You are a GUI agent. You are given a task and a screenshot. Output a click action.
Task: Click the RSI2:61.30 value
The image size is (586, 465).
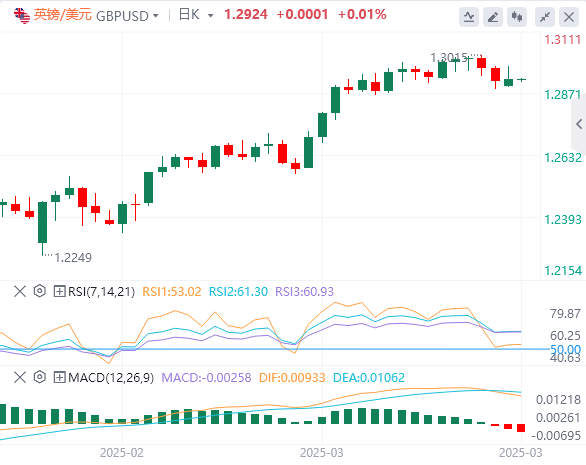[238, 292]
